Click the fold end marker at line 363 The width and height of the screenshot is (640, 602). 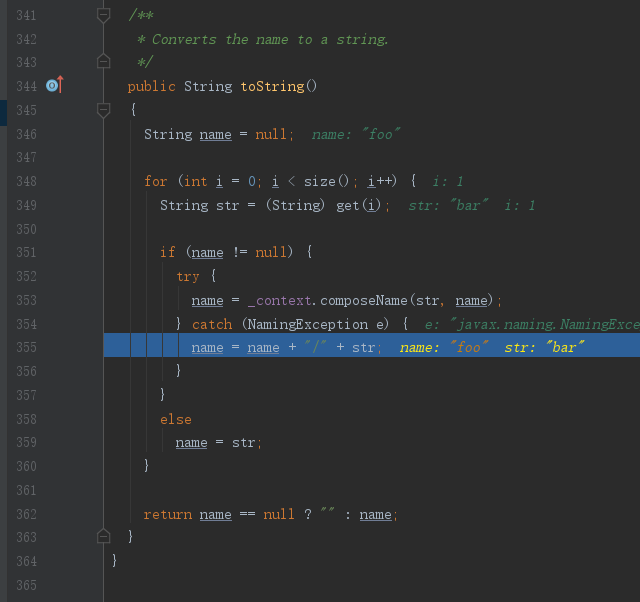click(103, 537)
